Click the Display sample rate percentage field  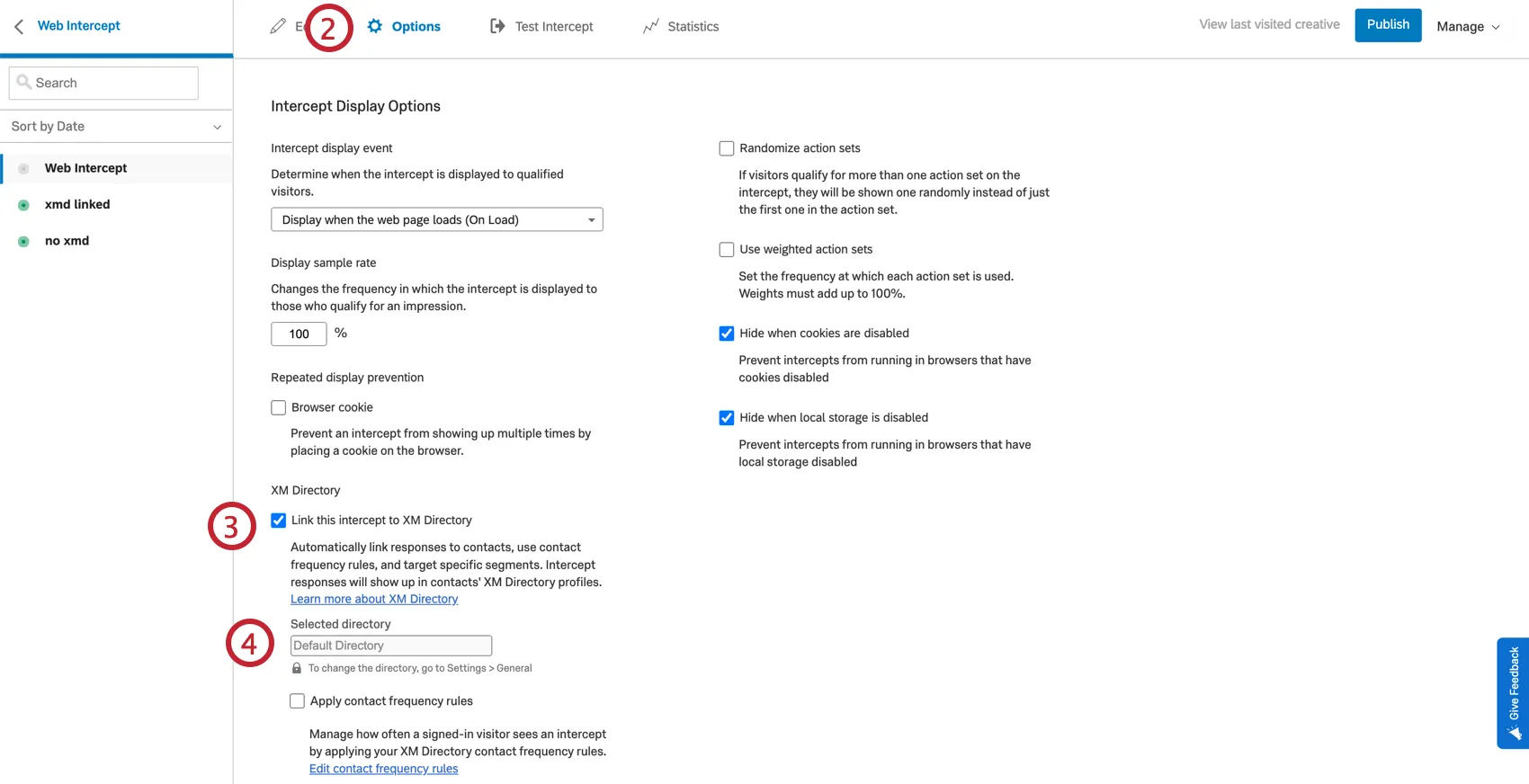click(298, 334)
